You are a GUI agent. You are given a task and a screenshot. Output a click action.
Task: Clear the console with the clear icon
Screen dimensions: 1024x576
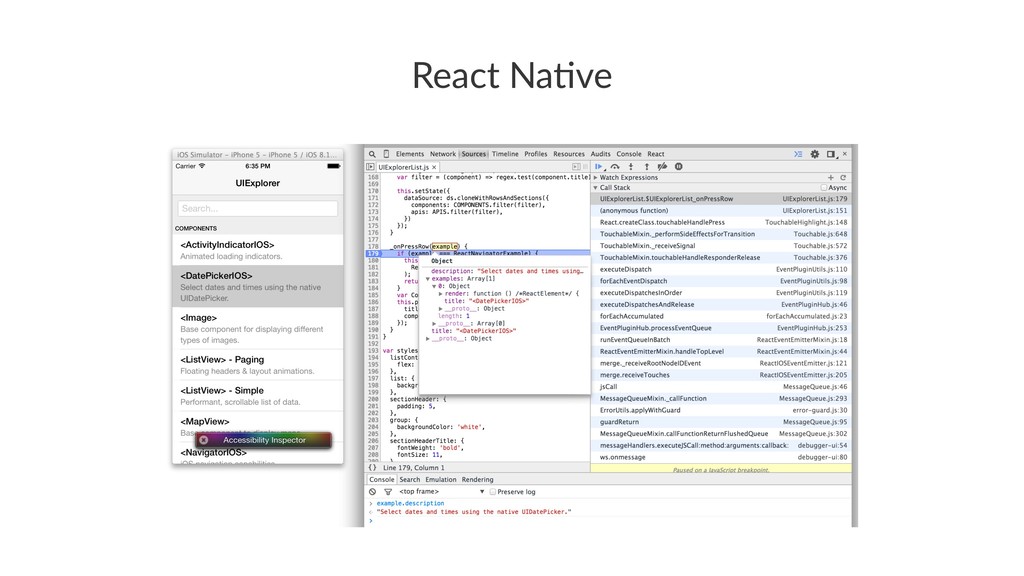click(373, 492)
